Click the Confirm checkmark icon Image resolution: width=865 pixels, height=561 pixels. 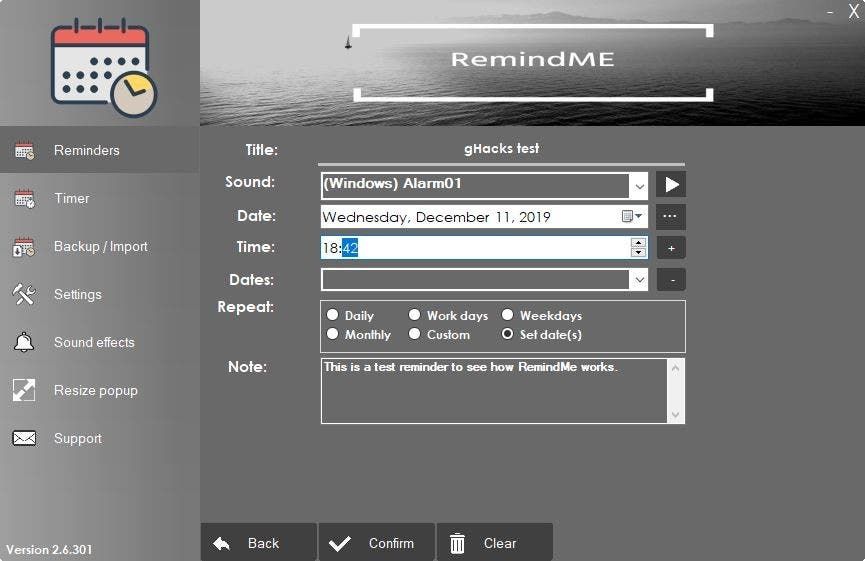point(340,544)
